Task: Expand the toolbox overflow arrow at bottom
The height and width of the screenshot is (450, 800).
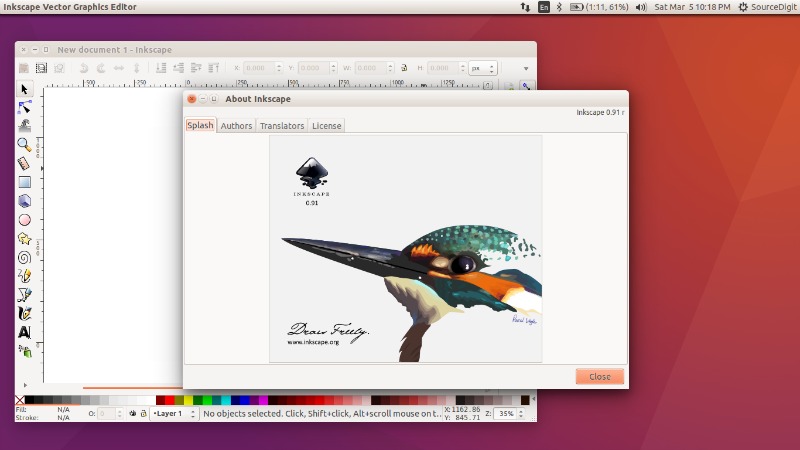Action: pos(25,385)
